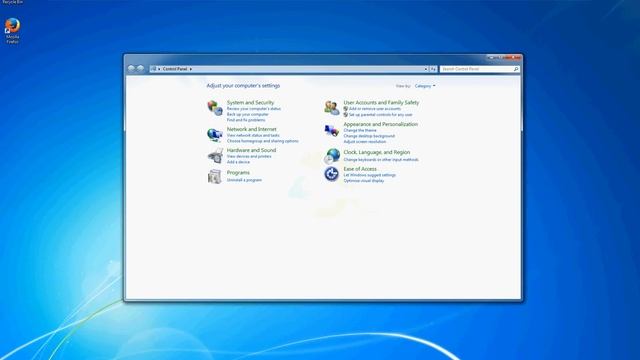Click View devices and printers
The height and width of the screenshot is (360, 640).
[249, 156]
